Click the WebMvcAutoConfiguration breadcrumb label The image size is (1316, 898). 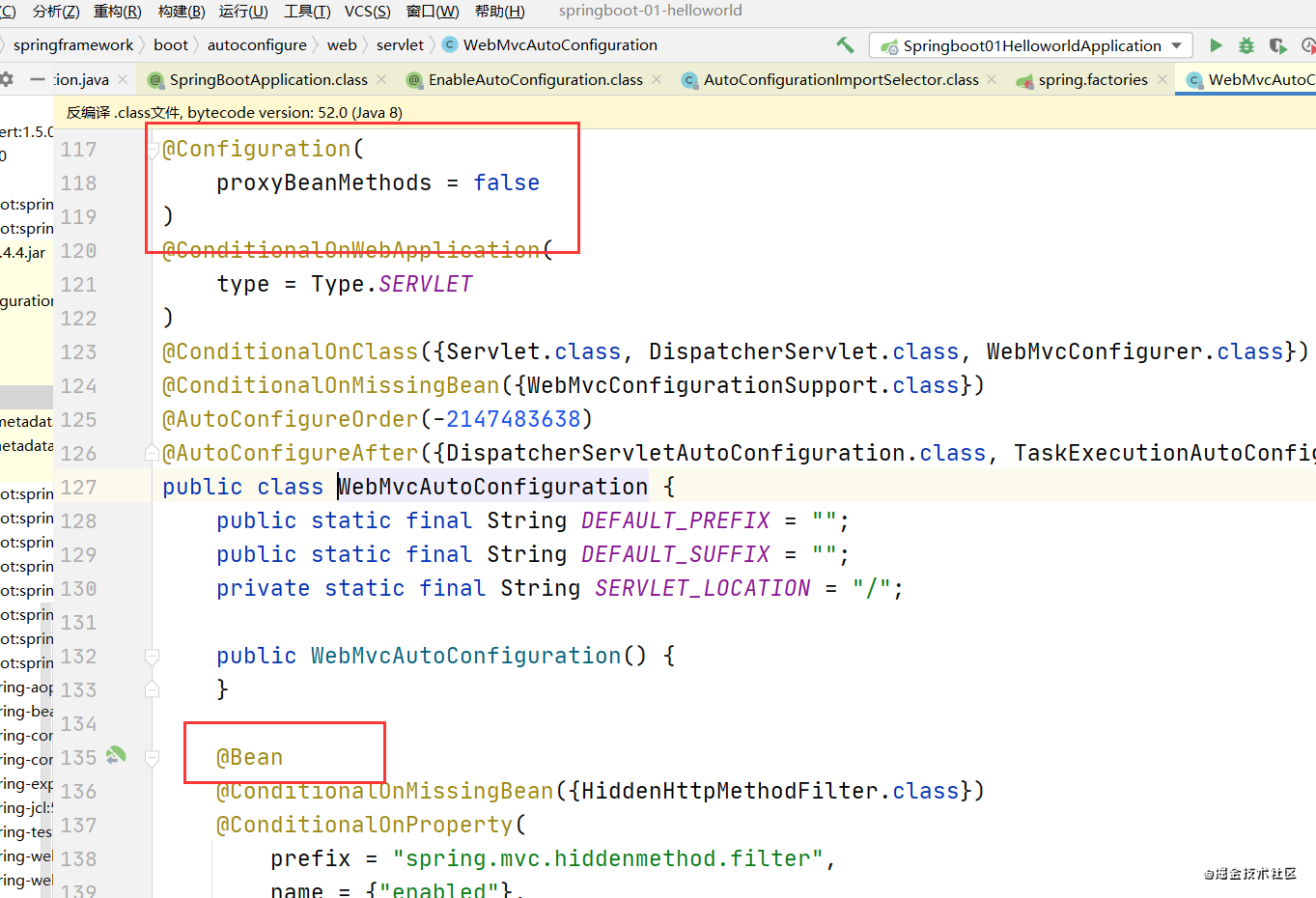click(x=560, y=44)
